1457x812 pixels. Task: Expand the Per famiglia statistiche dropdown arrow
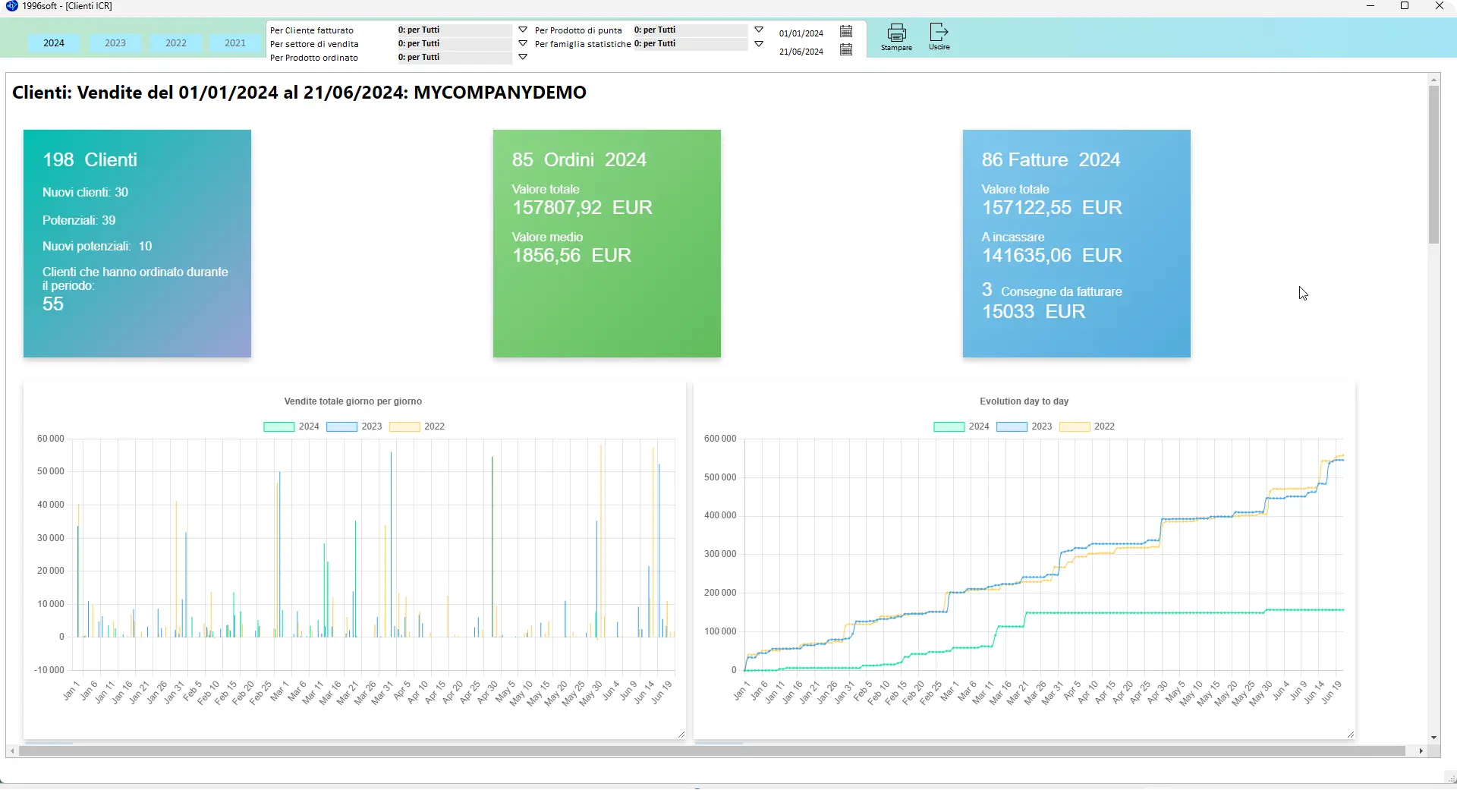pos(759,44)
